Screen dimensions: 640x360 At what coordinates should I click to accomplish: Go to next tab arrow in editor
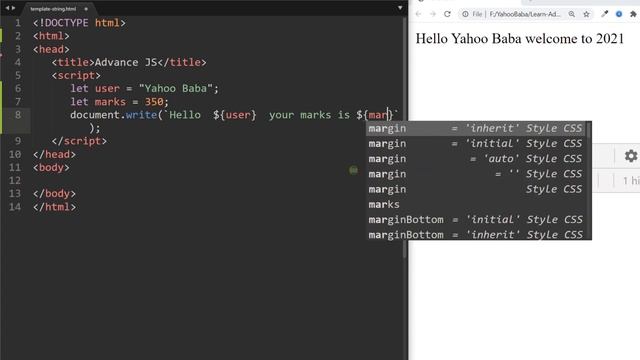pyautogui.click(x=13, y=8)
